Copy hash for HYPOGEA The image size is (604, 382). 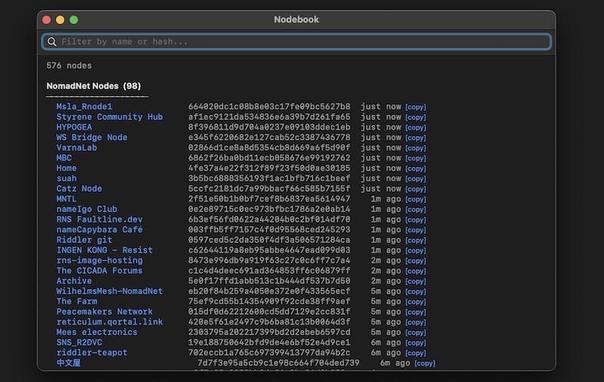[416, 127]
